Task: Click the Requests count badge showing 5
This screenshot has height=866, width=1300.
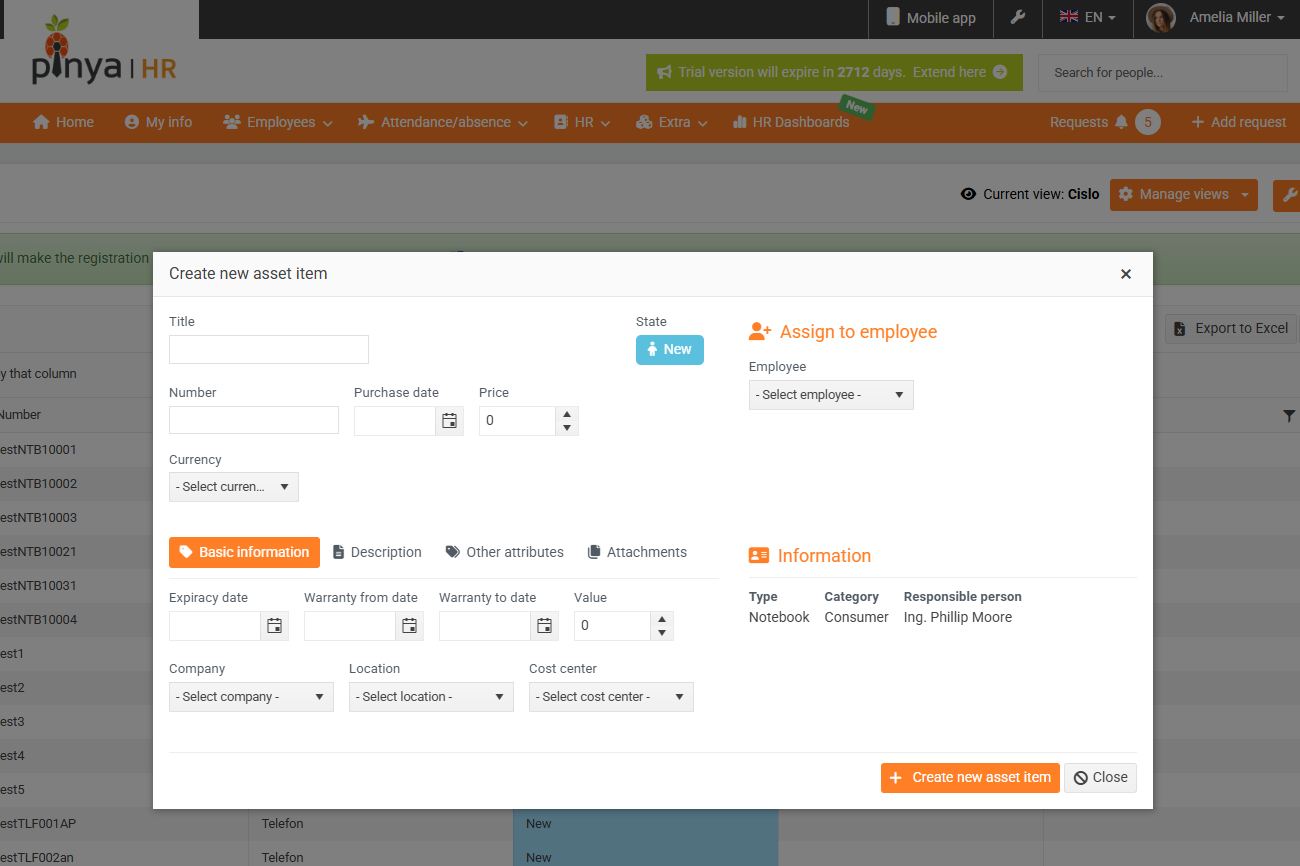Action: coord(1148,122)
